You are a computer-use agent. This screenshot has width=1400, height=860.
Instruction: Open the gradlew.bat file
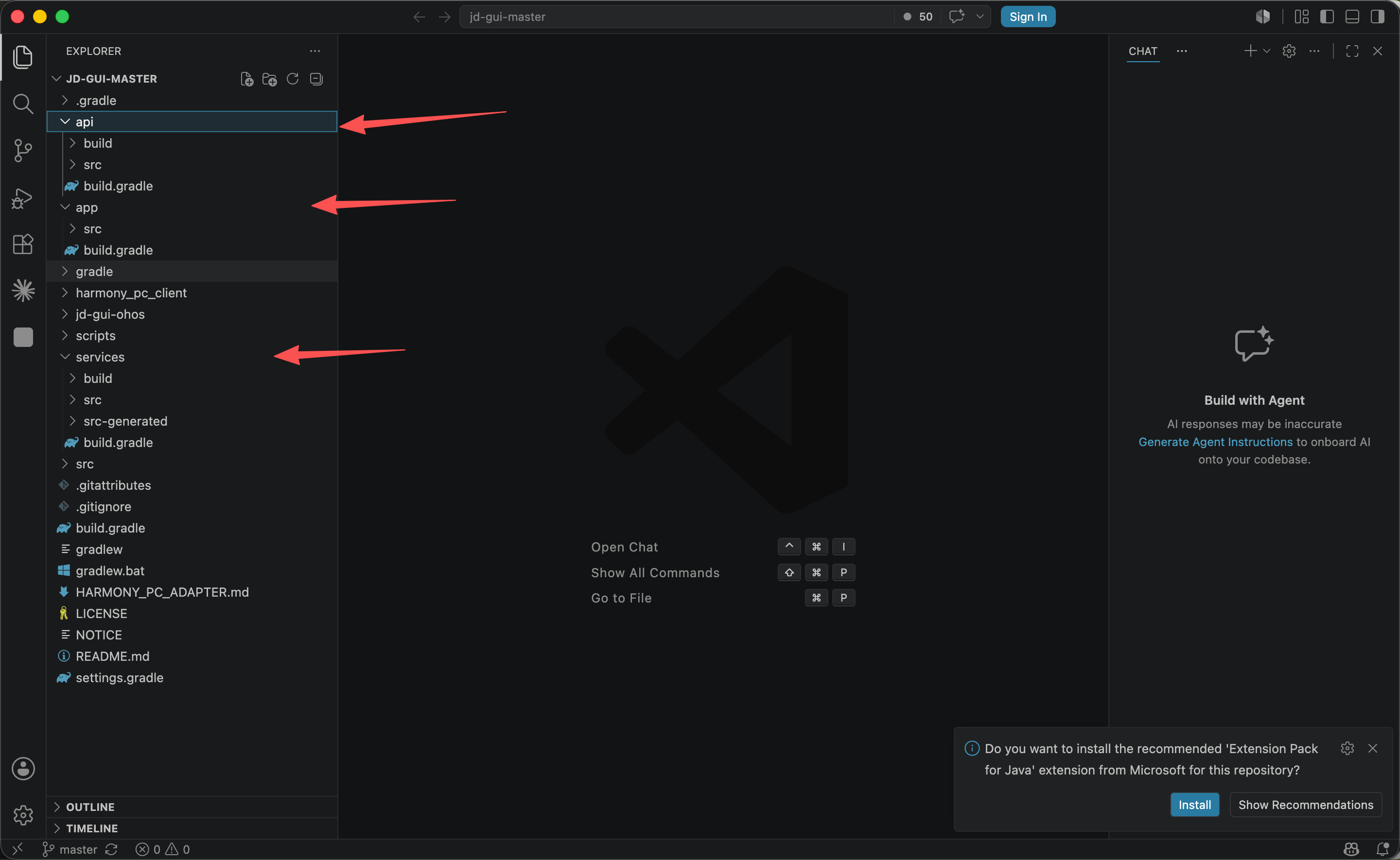click(x=192, y=571)
